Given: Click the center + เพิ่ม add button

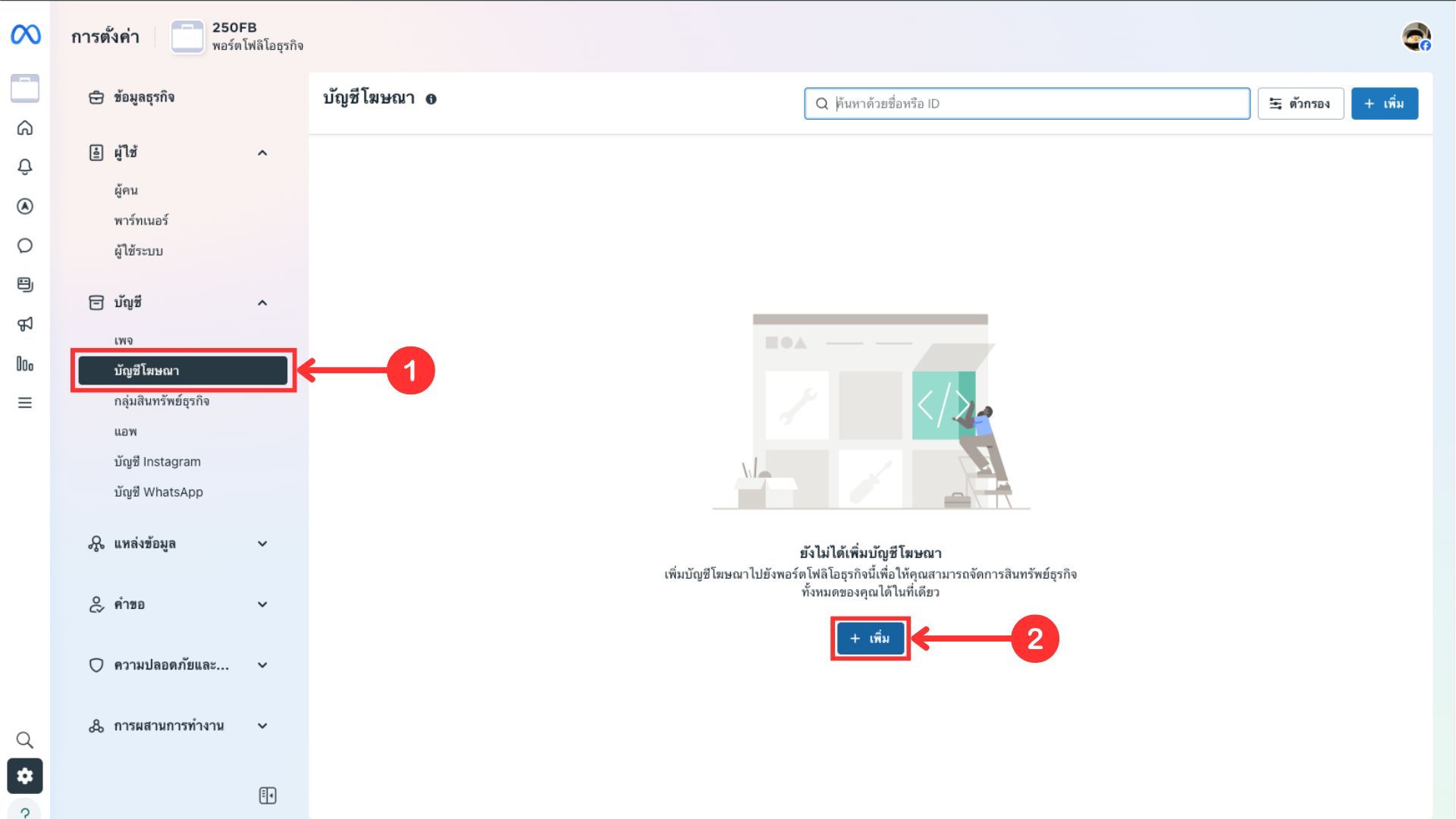Looking at the screenshot, I should click(870, 639).
